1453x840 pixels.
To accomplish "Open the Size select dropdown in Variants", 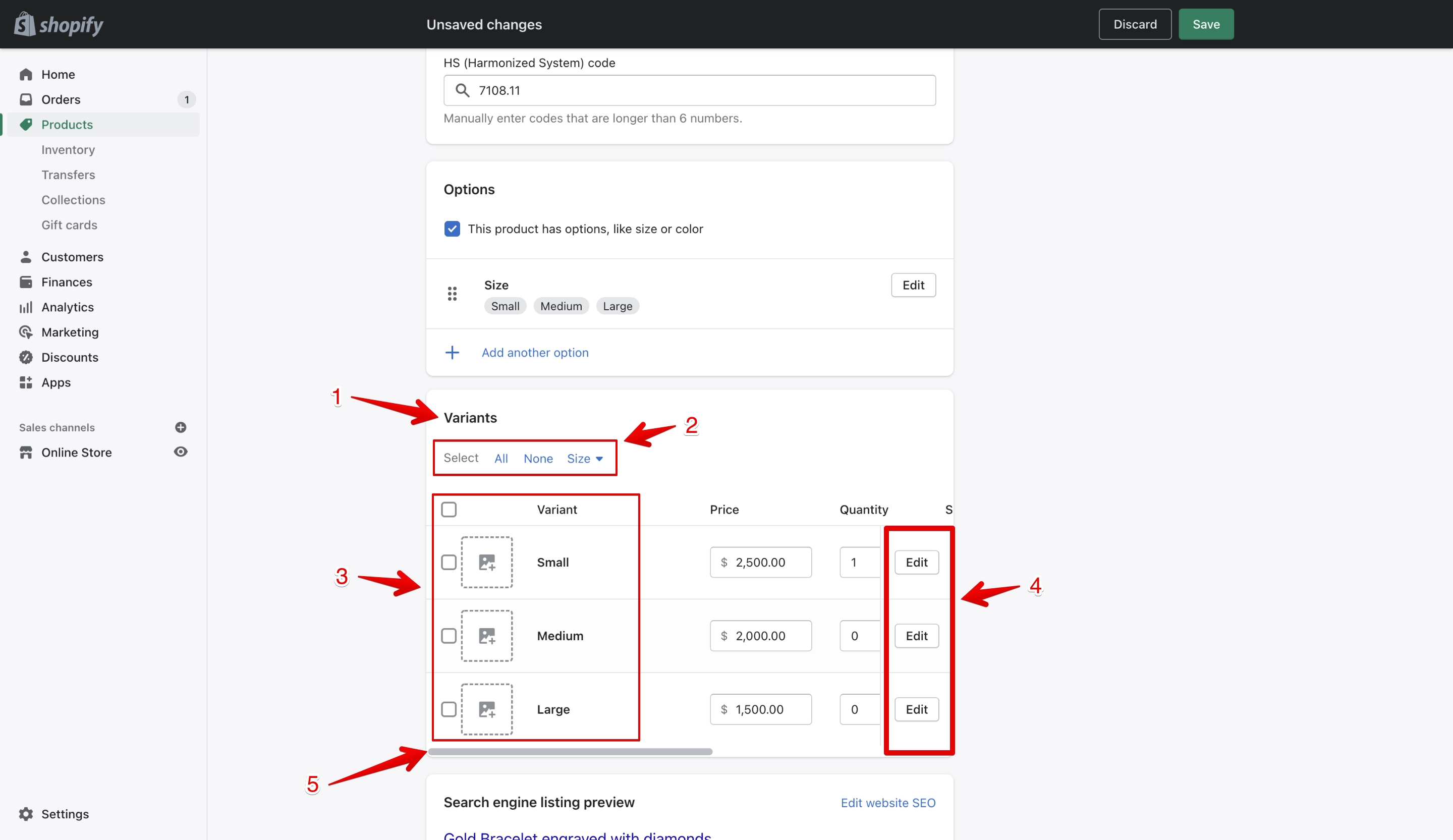I will (585, 458).
